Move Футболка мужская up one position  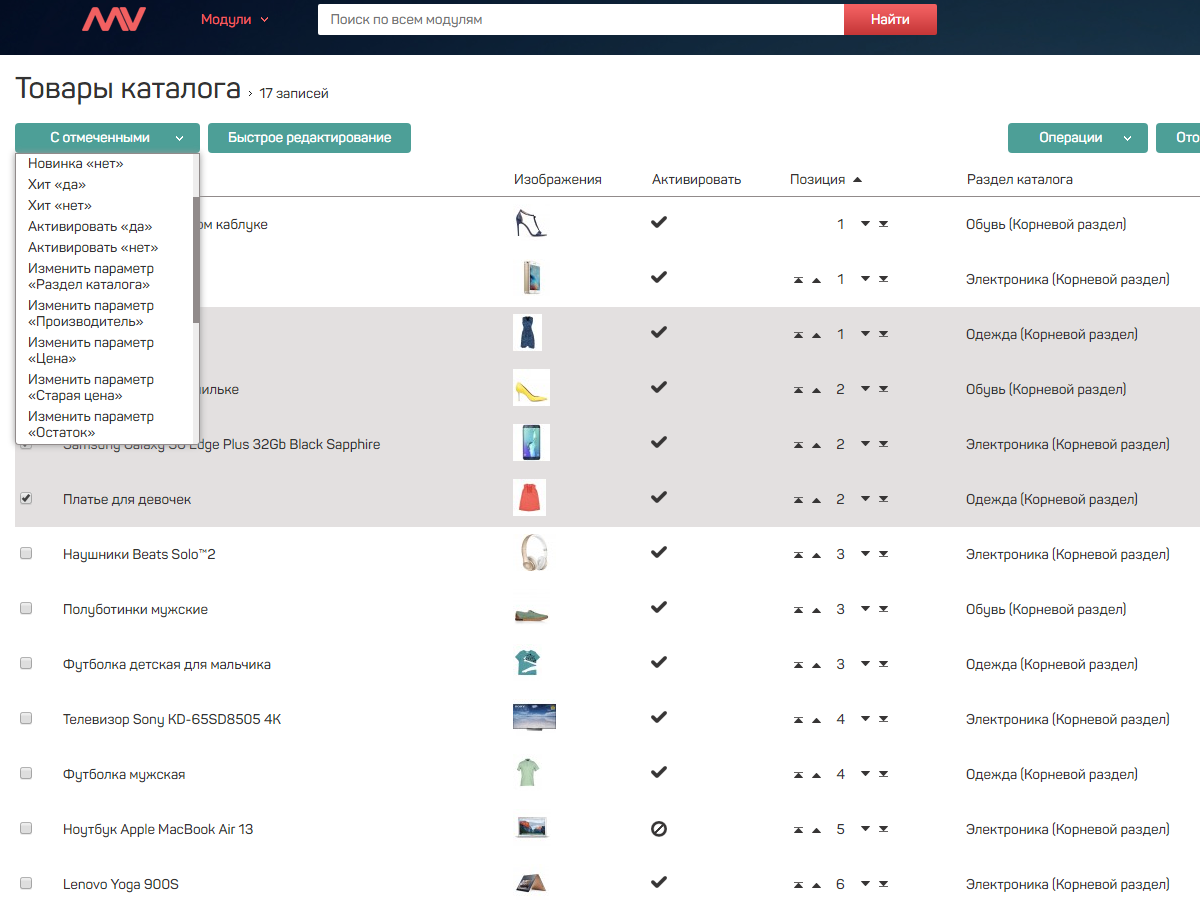pyautogui.click(x=816, y=775)
